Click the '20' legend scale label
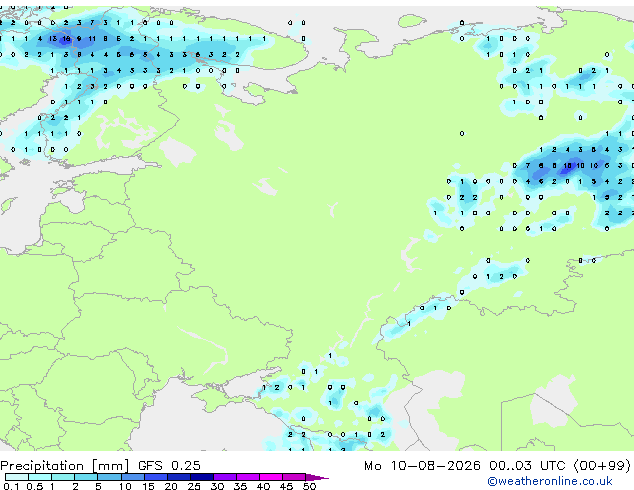The height and width of the screenshot is (490, 634). (x=171, y=486)
